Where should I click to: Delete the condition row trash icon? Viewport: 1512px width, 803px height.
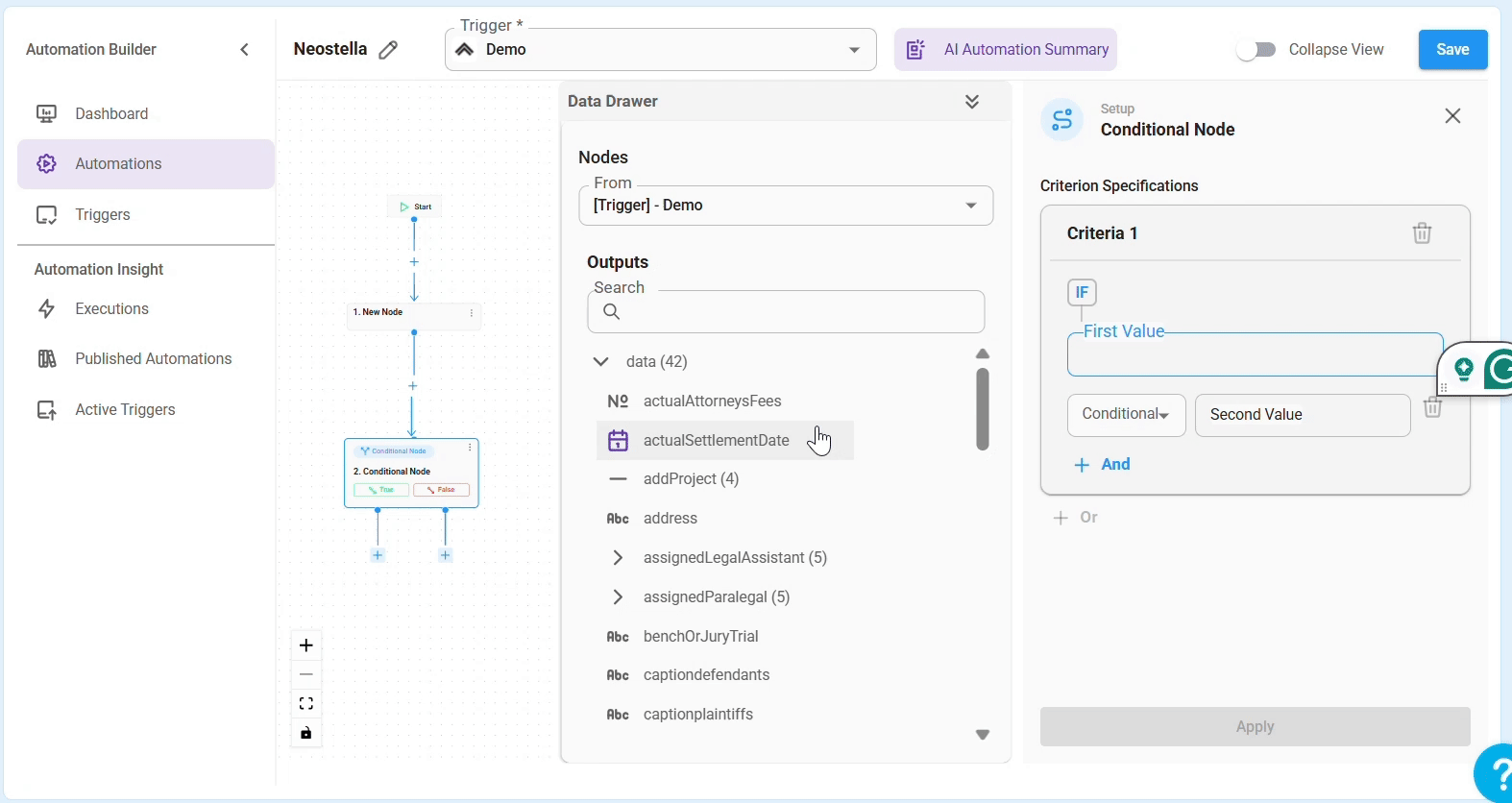[1432, 407]
